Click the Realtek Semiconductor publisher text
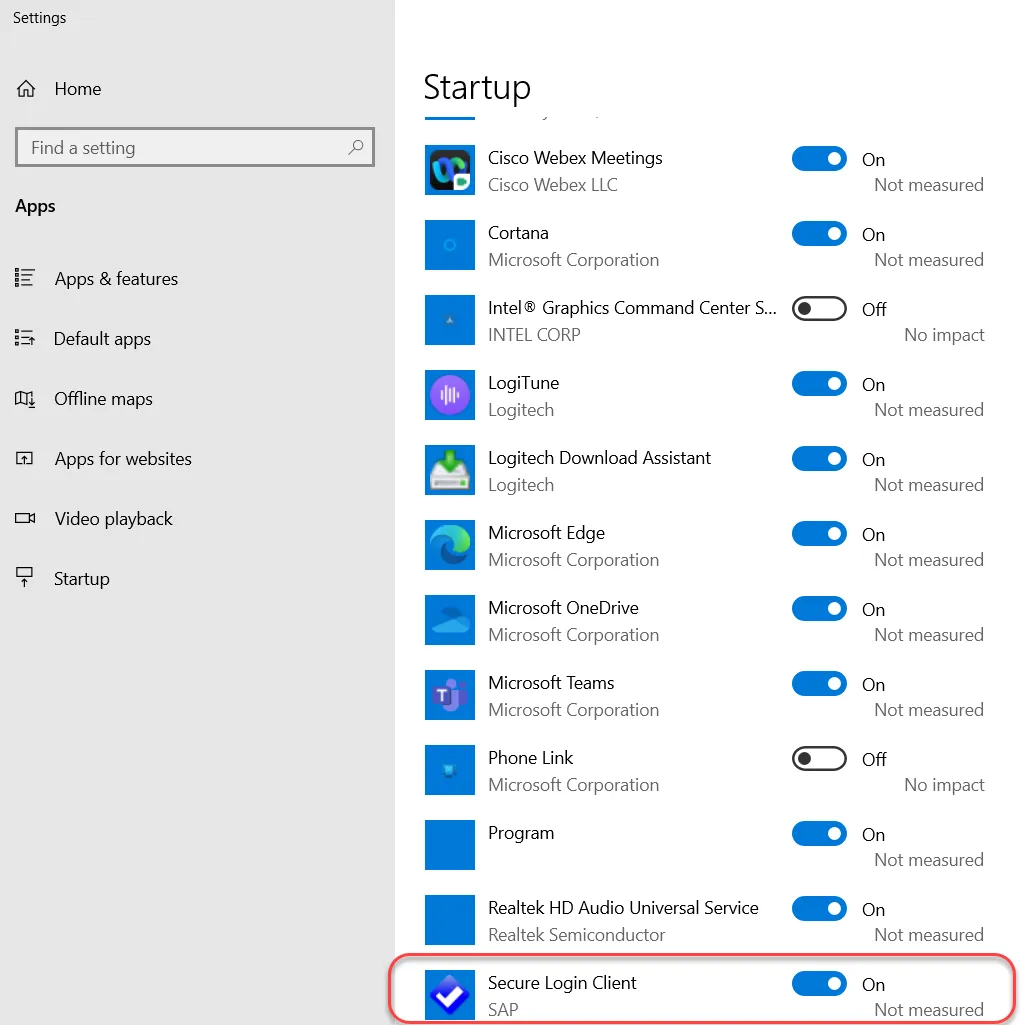The height and width of the screenshot is (1025, 1026). coord(576,935)
